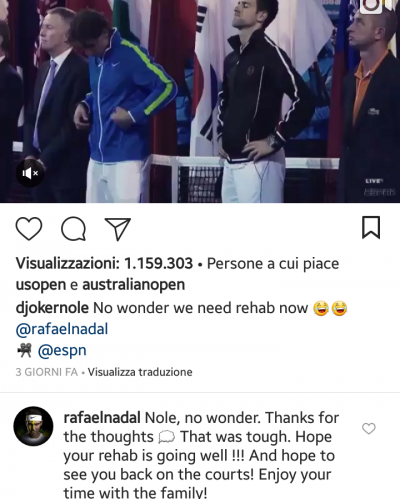Open the @rafaelnadal mention in caption
Image resolution: width=400 pixels, height=499 pixels.
click(x=62, y=329)
